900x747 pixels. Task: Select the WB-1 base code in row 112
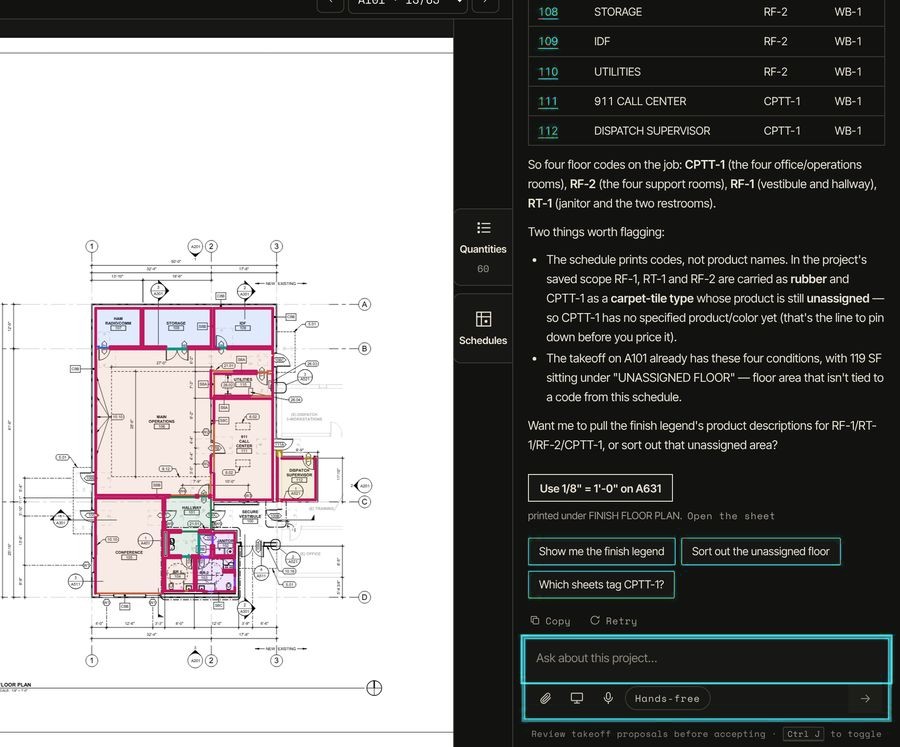pos(848,131)
